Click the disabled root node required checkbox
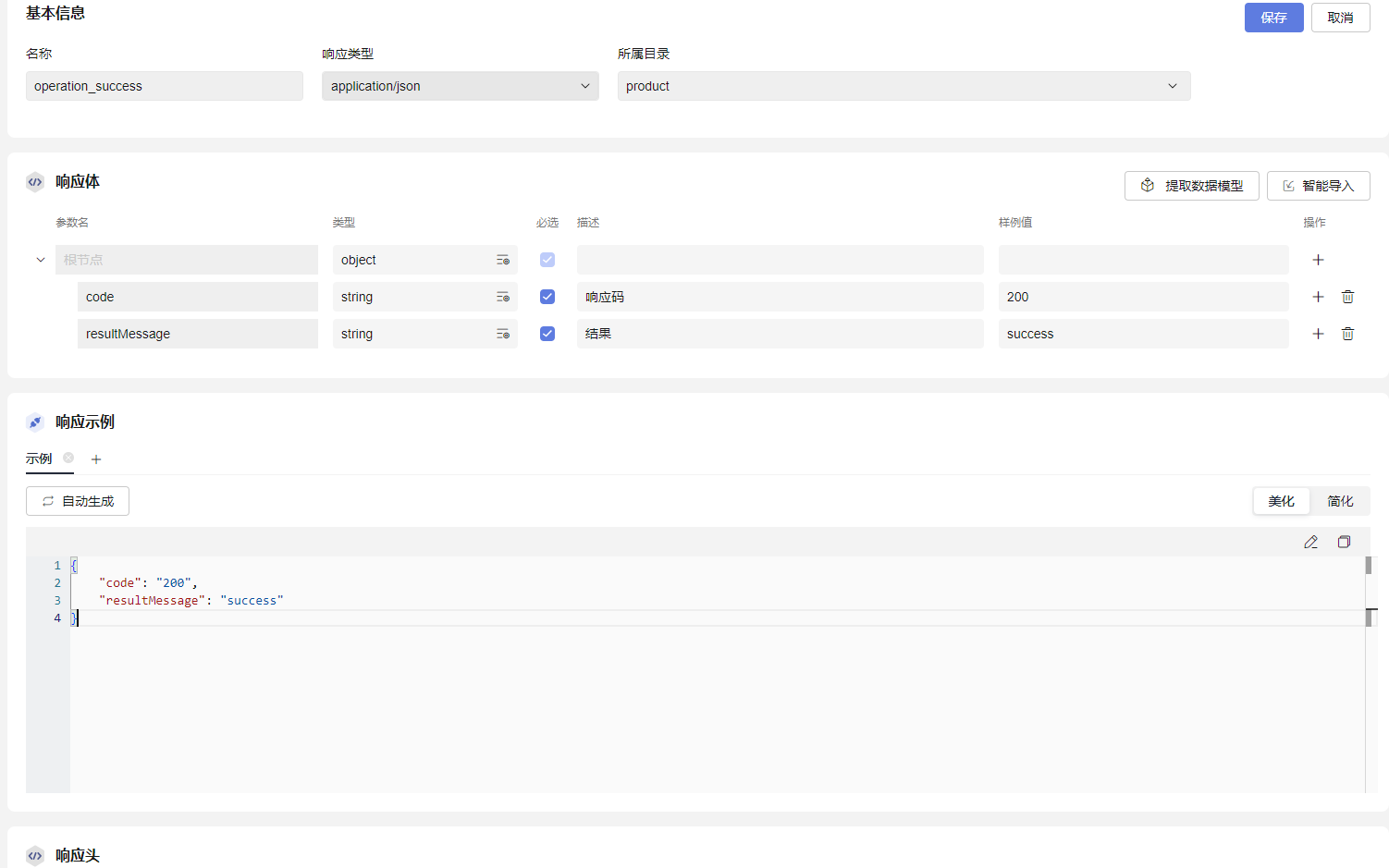1389x868 pixels. coord(547,260)
